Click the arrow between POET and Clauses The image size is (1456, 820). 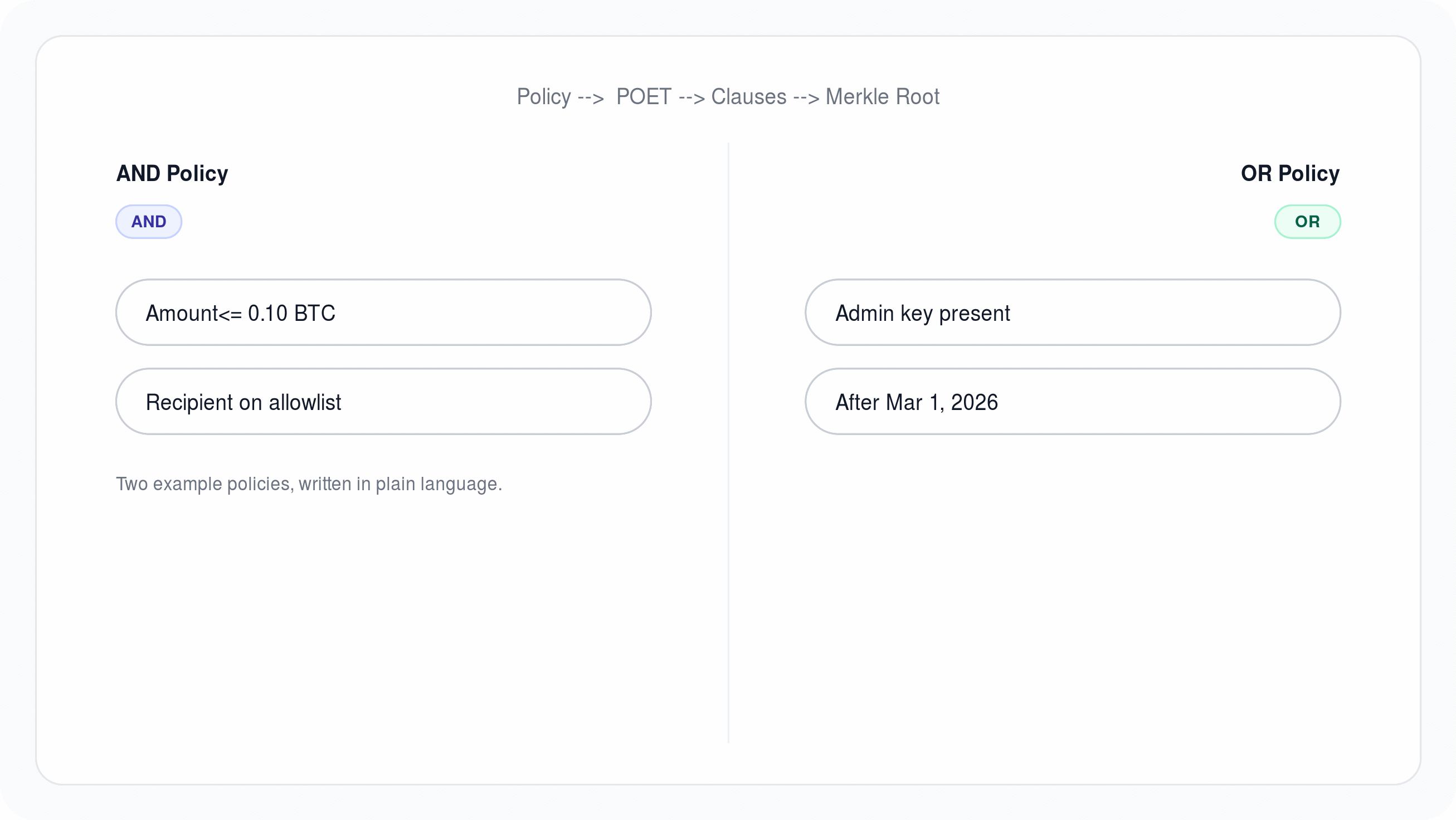692,98
